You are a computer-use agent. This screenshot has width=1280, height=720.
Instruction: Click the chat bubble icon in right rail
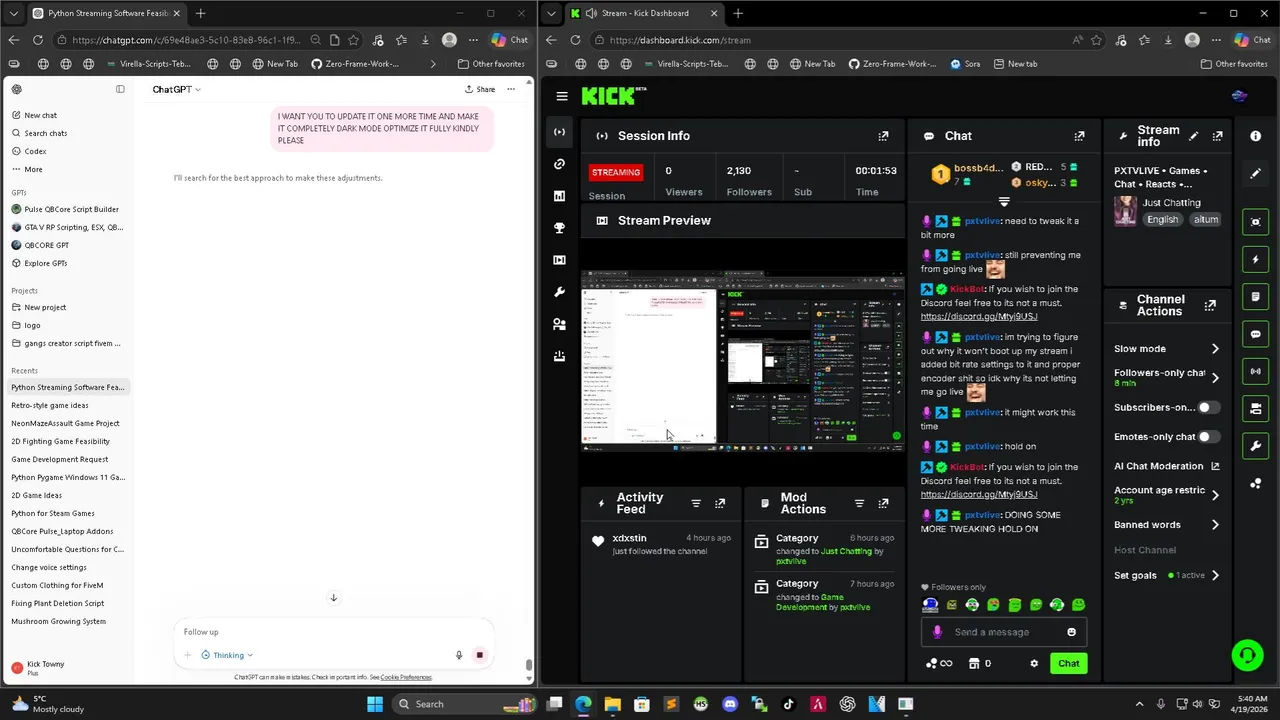[1256, 334]
